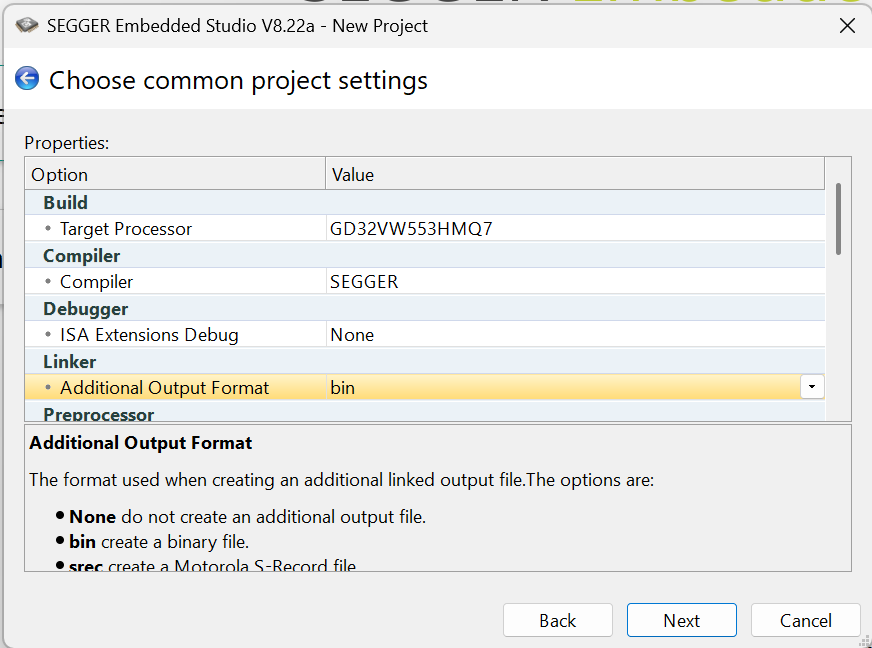This screenshot has width=872, height=648.
Task: Cancel the new project wizard
Action: [805, 620]
